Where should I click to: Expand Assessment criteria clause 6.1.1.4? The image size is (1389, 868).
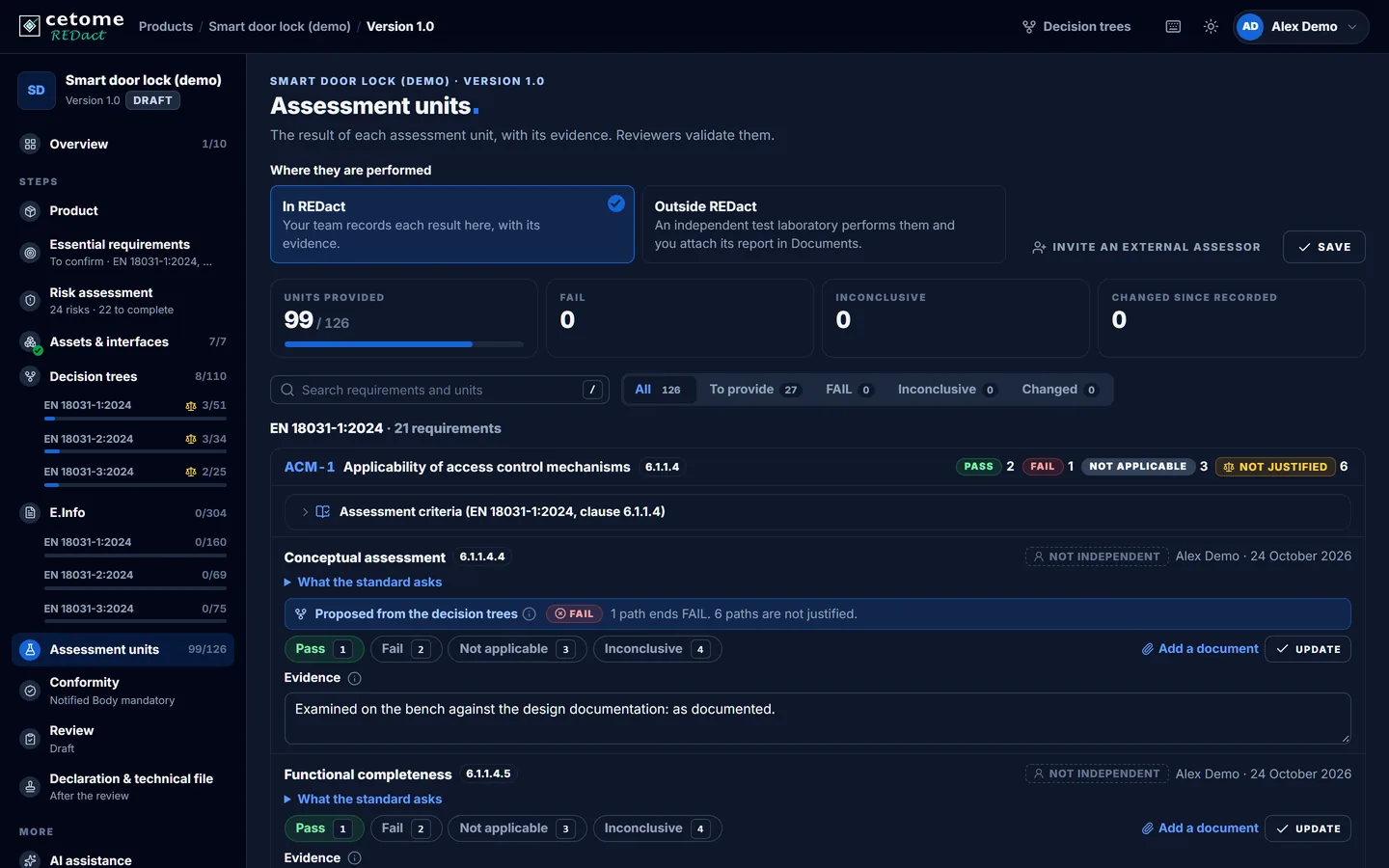coord(817,512)
